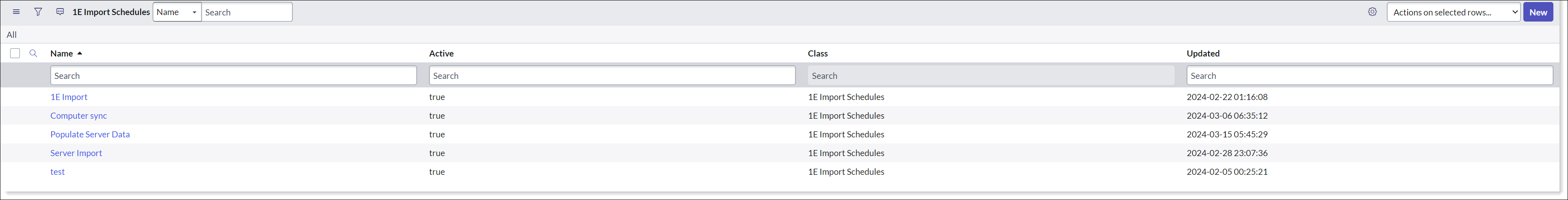The image size is (1568, 200).
Task: Click the All breadcrumb filter
Action: coord(11,35)
